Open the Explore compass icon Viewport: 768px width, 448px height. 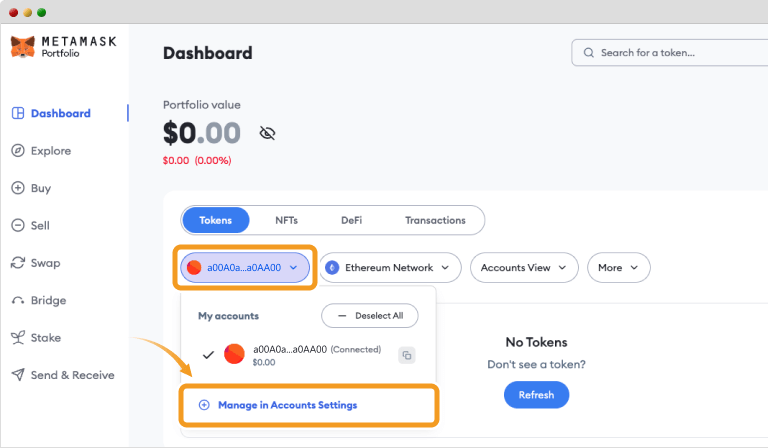18,150
